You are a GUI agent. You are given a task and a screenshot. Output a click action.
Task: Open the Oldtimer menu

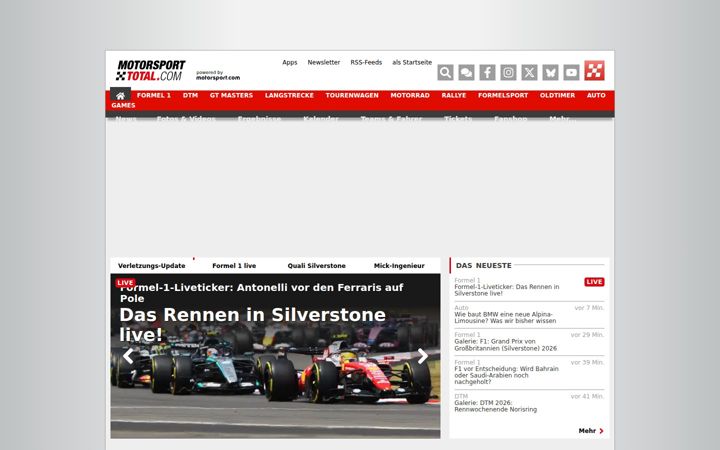point(557,96)
